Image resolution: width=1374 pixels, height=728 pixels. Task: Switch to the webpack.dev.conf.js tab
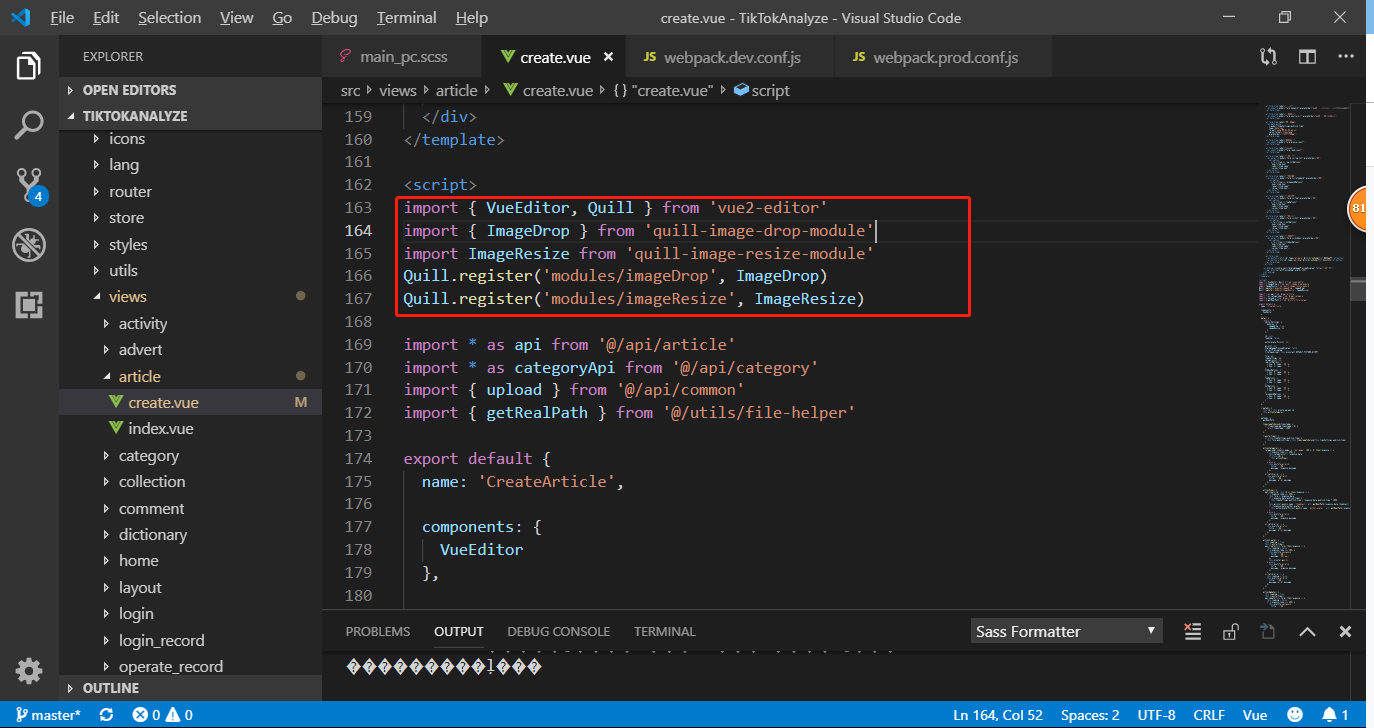pyautogui.click(x=730, y=57)
